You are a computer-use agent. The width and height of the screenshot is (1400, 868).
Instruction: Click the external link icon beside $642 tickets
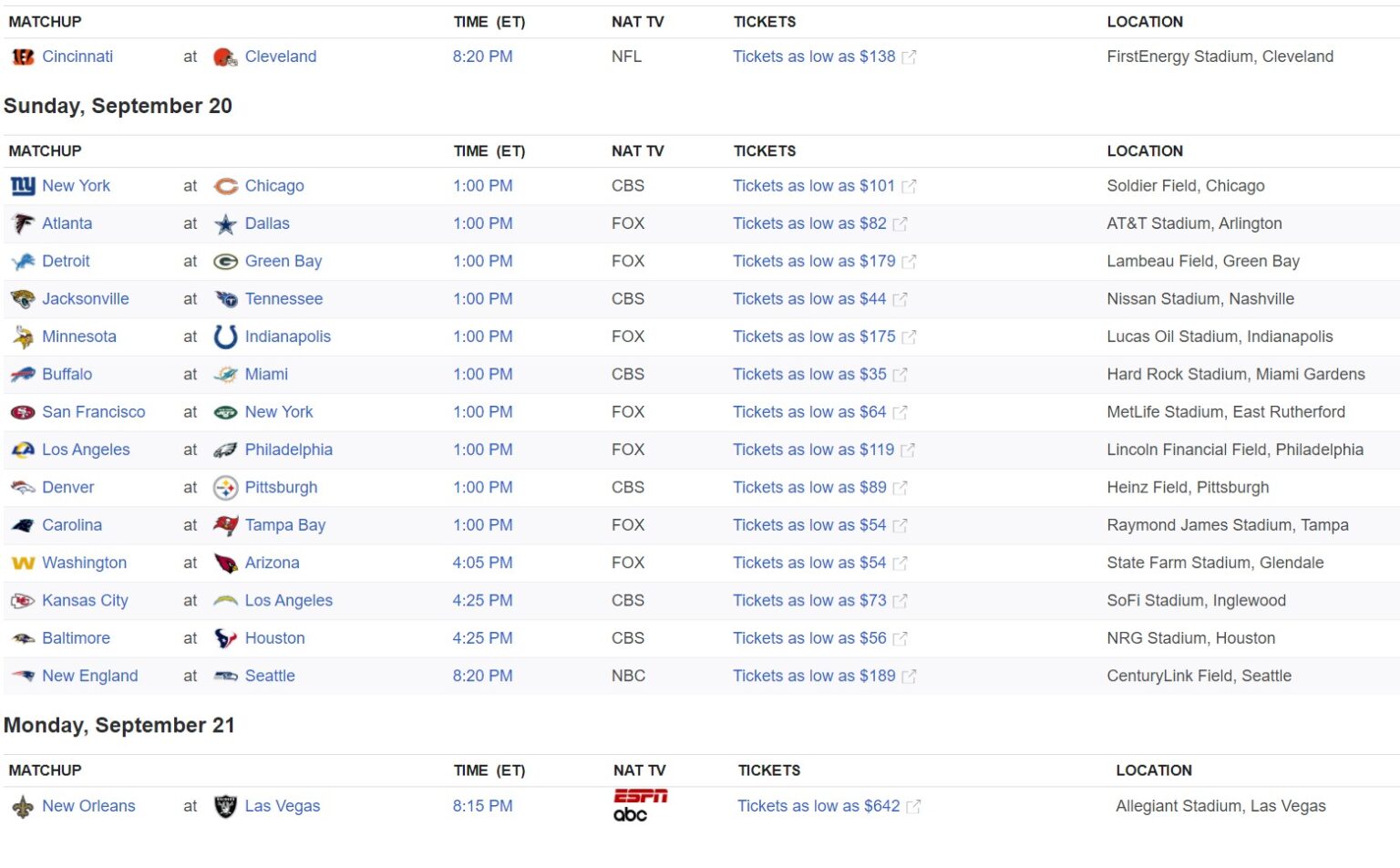point(913,806)
